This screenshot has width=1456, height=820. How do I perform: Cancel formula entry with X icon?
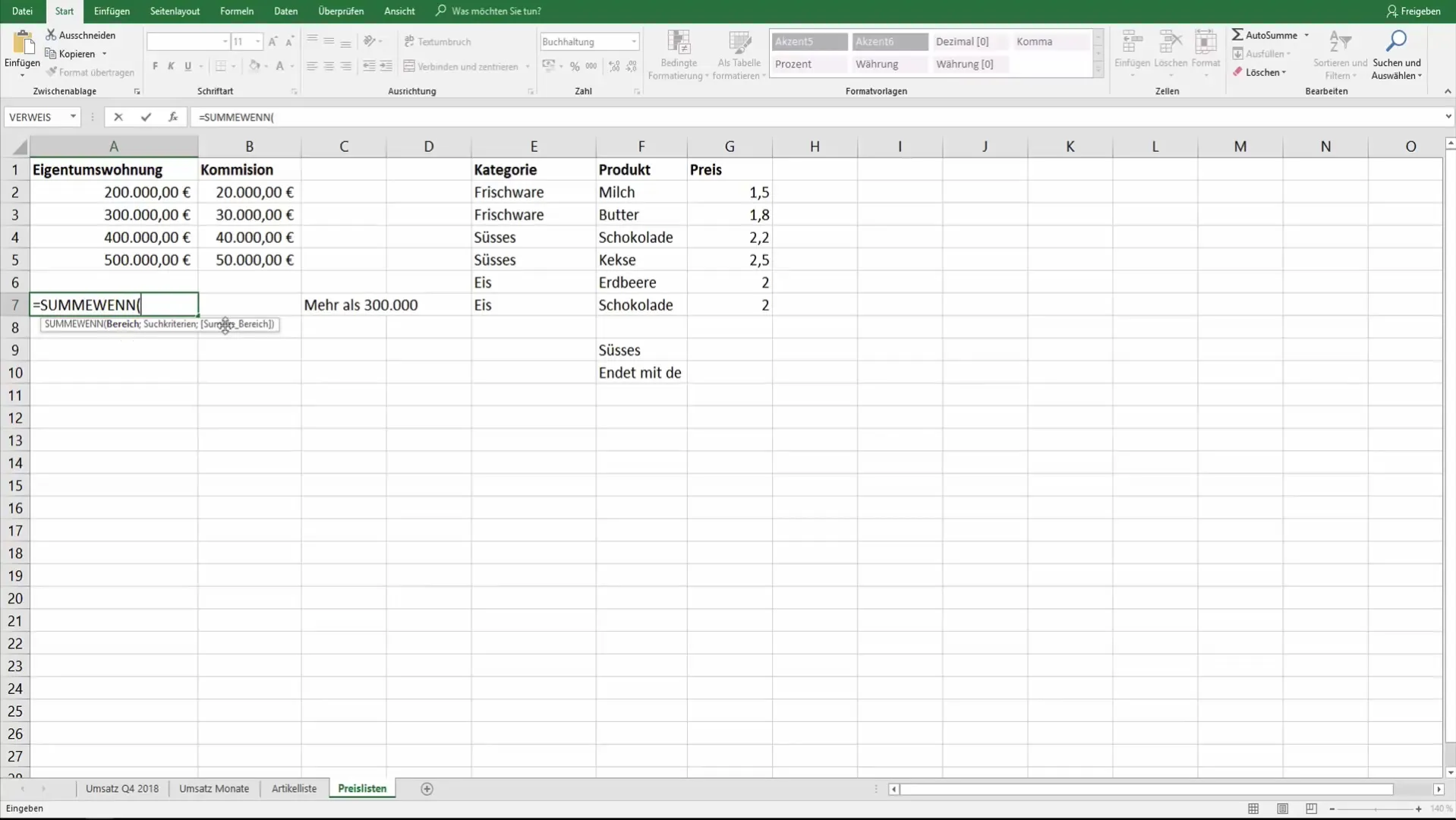pos(118,117)
